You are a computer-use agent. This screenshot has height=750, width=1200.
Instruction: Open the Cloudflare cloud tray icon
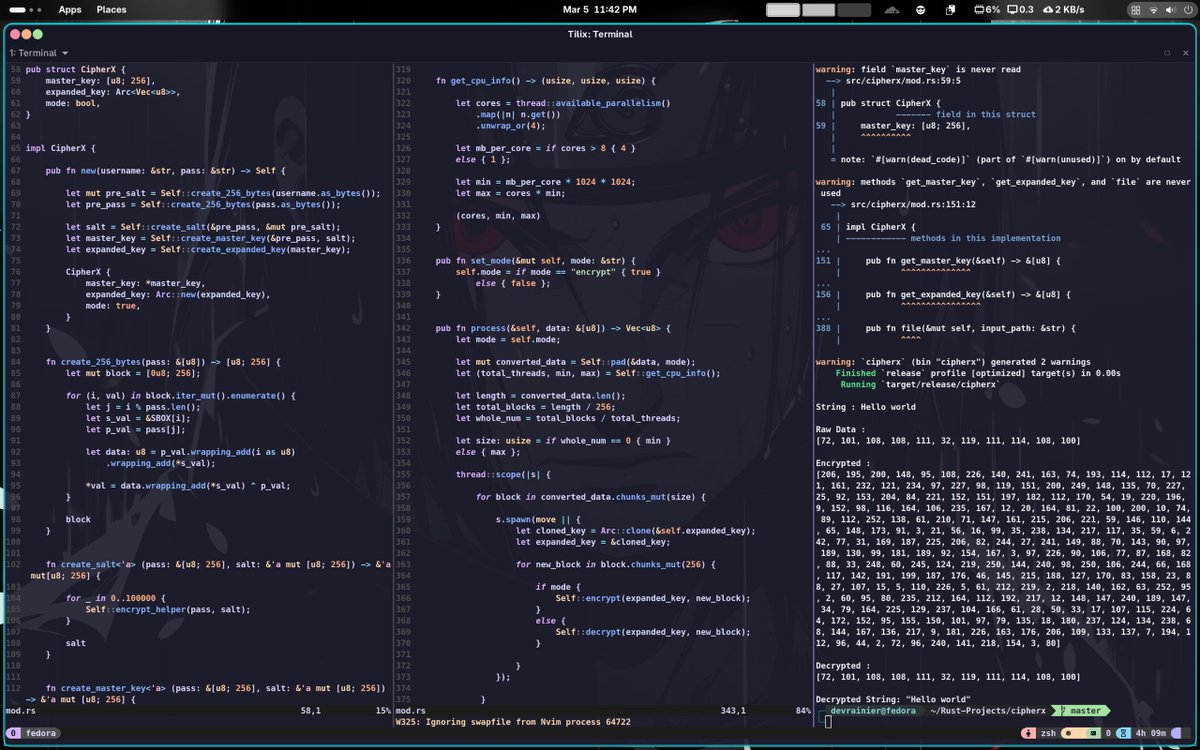(893, 10)
